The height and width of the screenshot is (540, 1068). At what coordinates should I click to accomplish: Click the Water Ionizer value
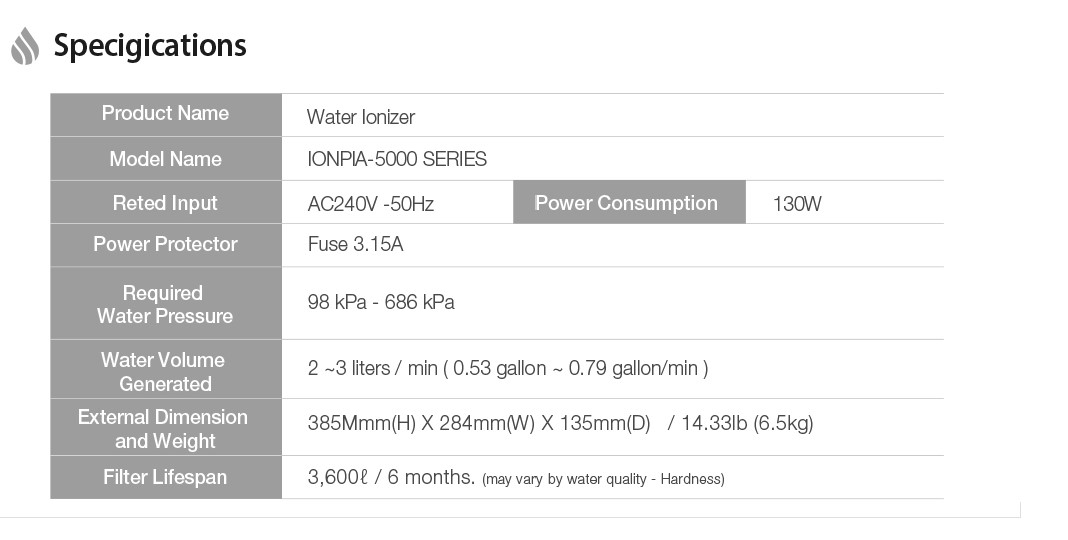point(360,117)
